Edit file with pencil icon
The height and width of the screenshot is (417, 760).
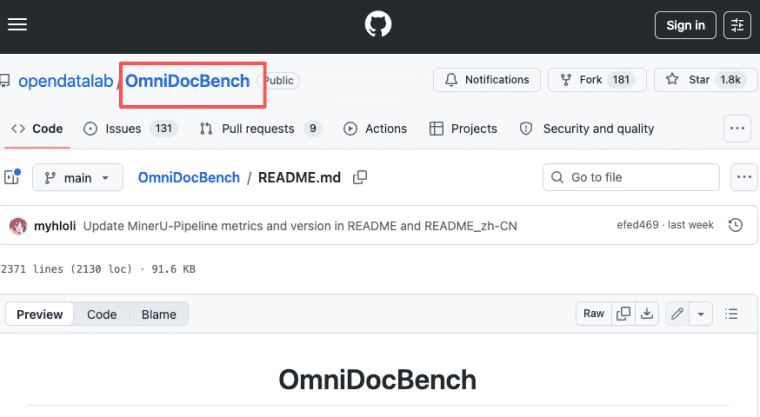click(677, 314)
